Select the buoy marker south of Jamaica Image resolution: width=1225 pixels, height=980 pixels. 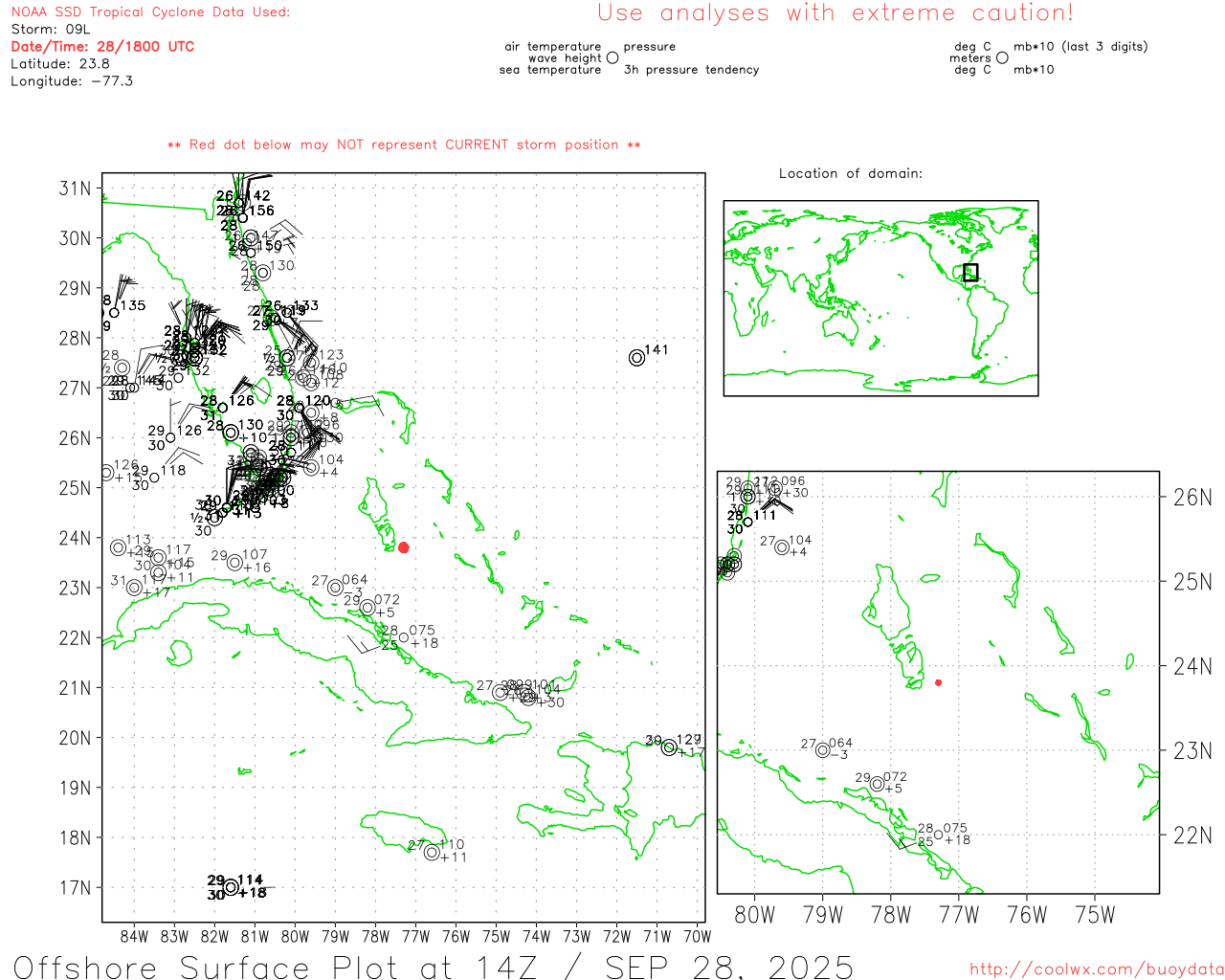tap(433, 853)
